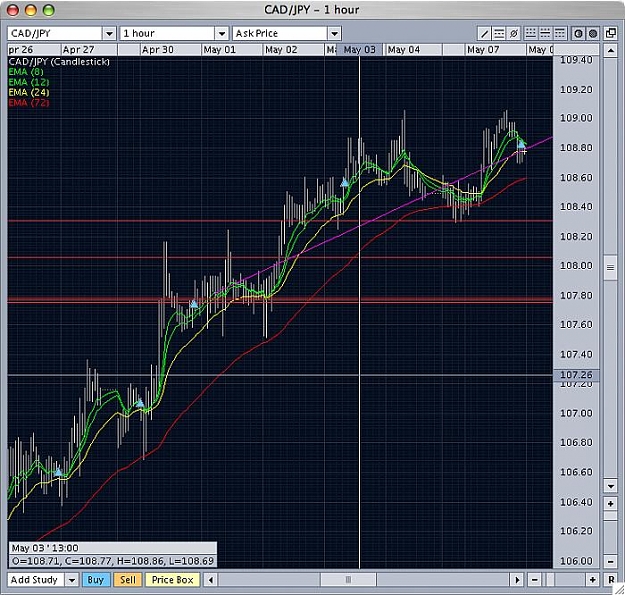The width and height of the screenshot is (625, 595).
Task: Click the blue triangle marker near 107.80 line
Action: [194, 304]
